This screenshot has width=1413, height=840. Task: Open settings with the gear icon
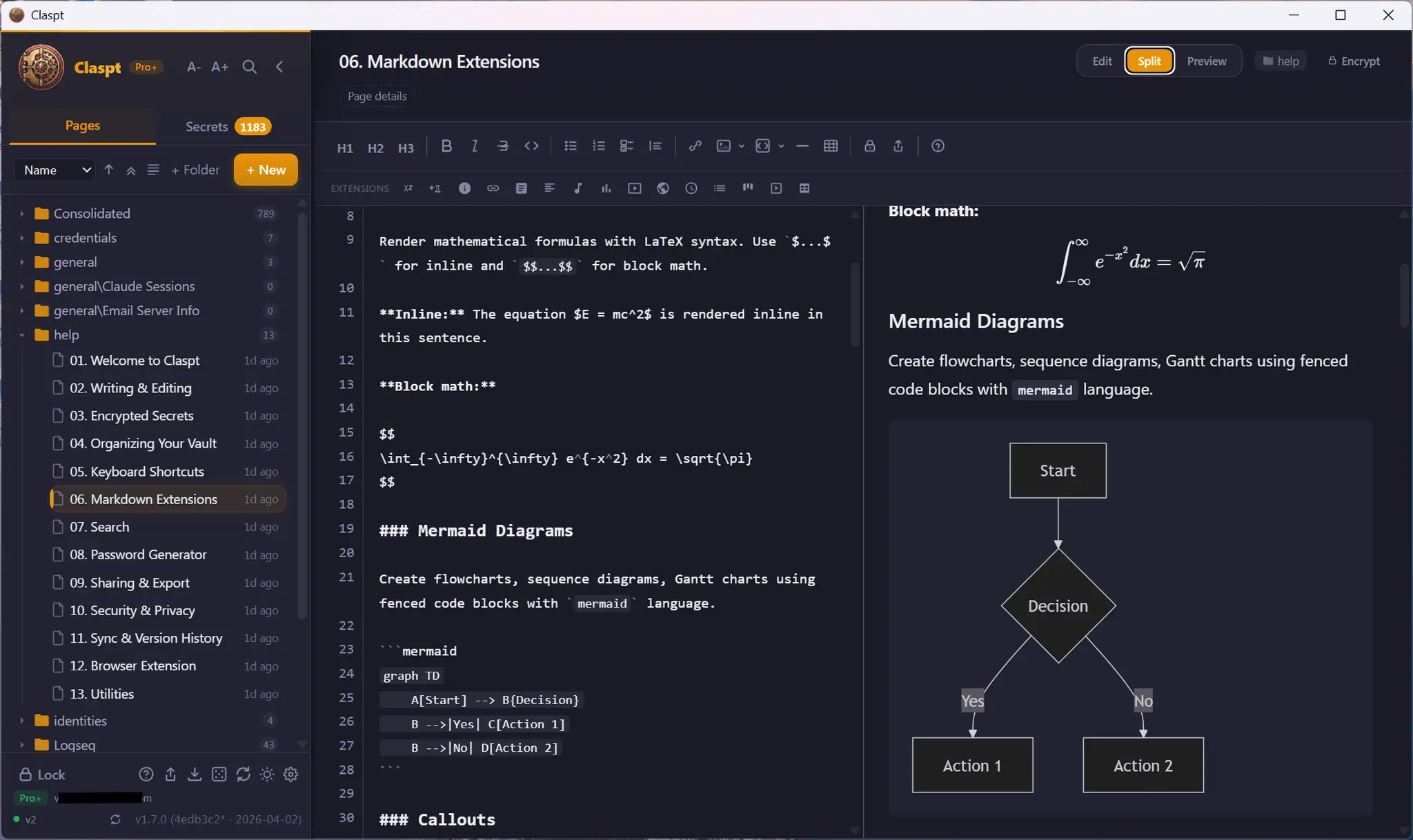click(x=291, y=774)
